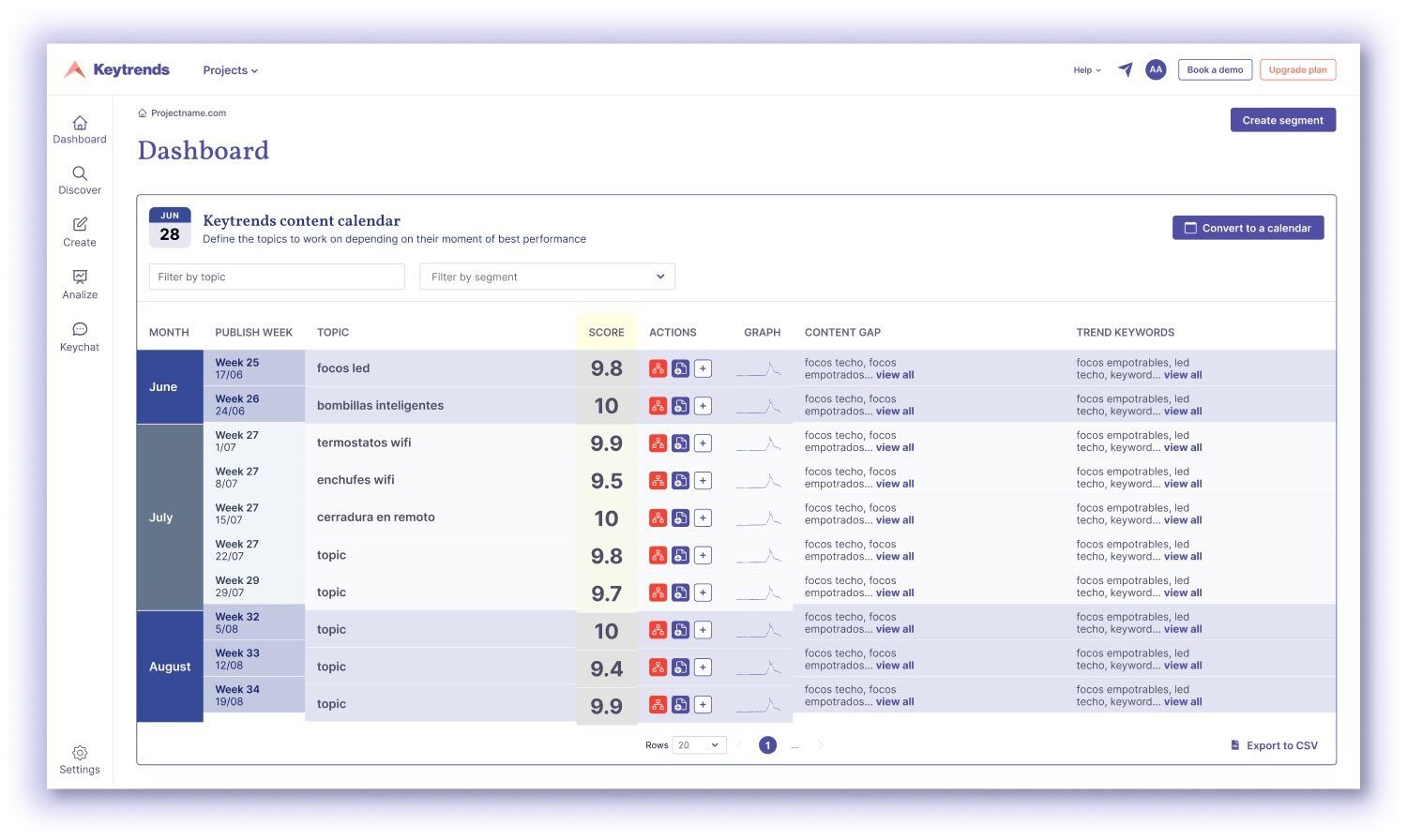This screenshot has width=1407, height=840.
Task: Click the home icon beside Projectname.com
Action: (x=143, y=112)
